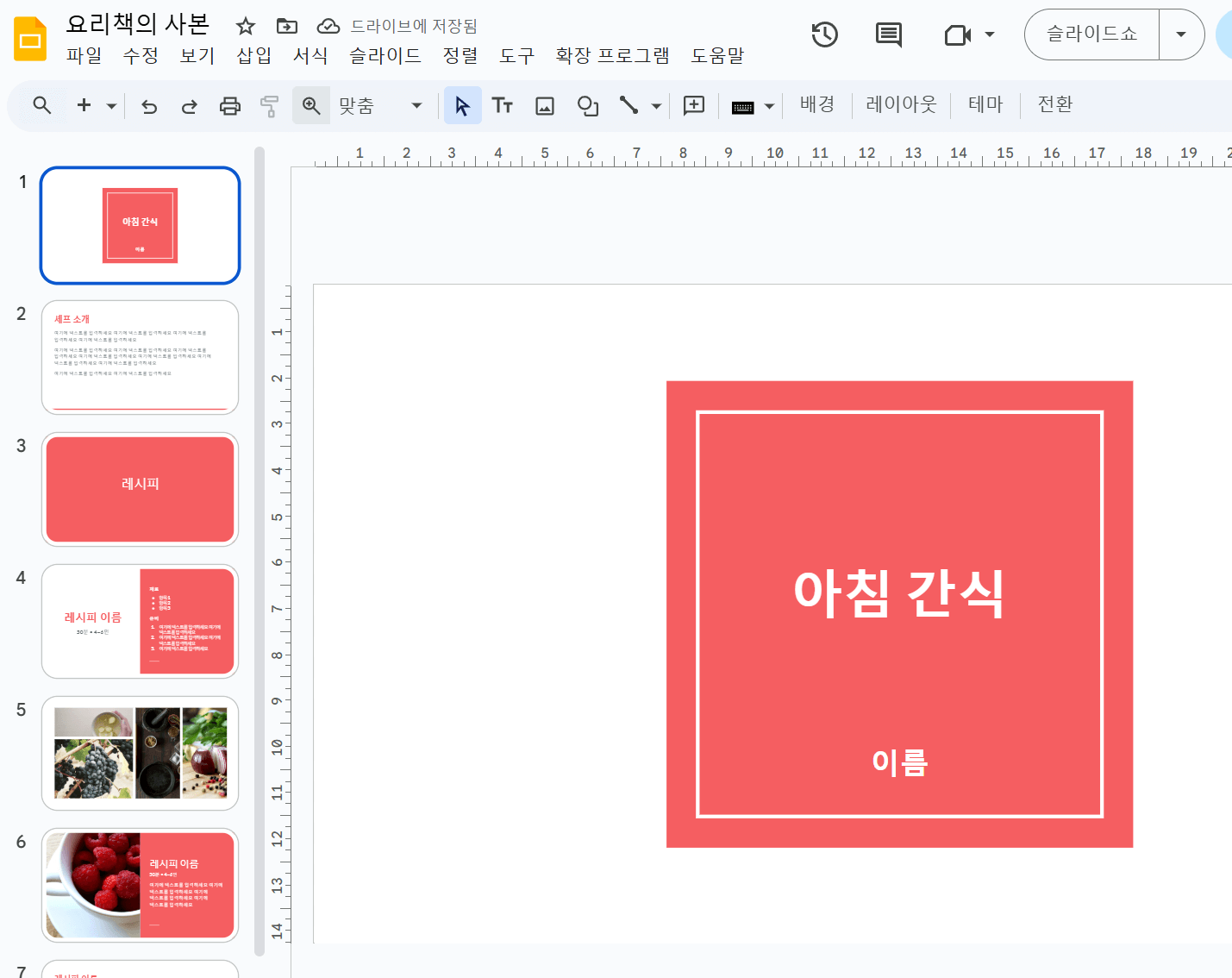Viewport: 1232px width, 978px height.
Task: Click the filmstrip vertical scrollbar
Action: [260, 552]
